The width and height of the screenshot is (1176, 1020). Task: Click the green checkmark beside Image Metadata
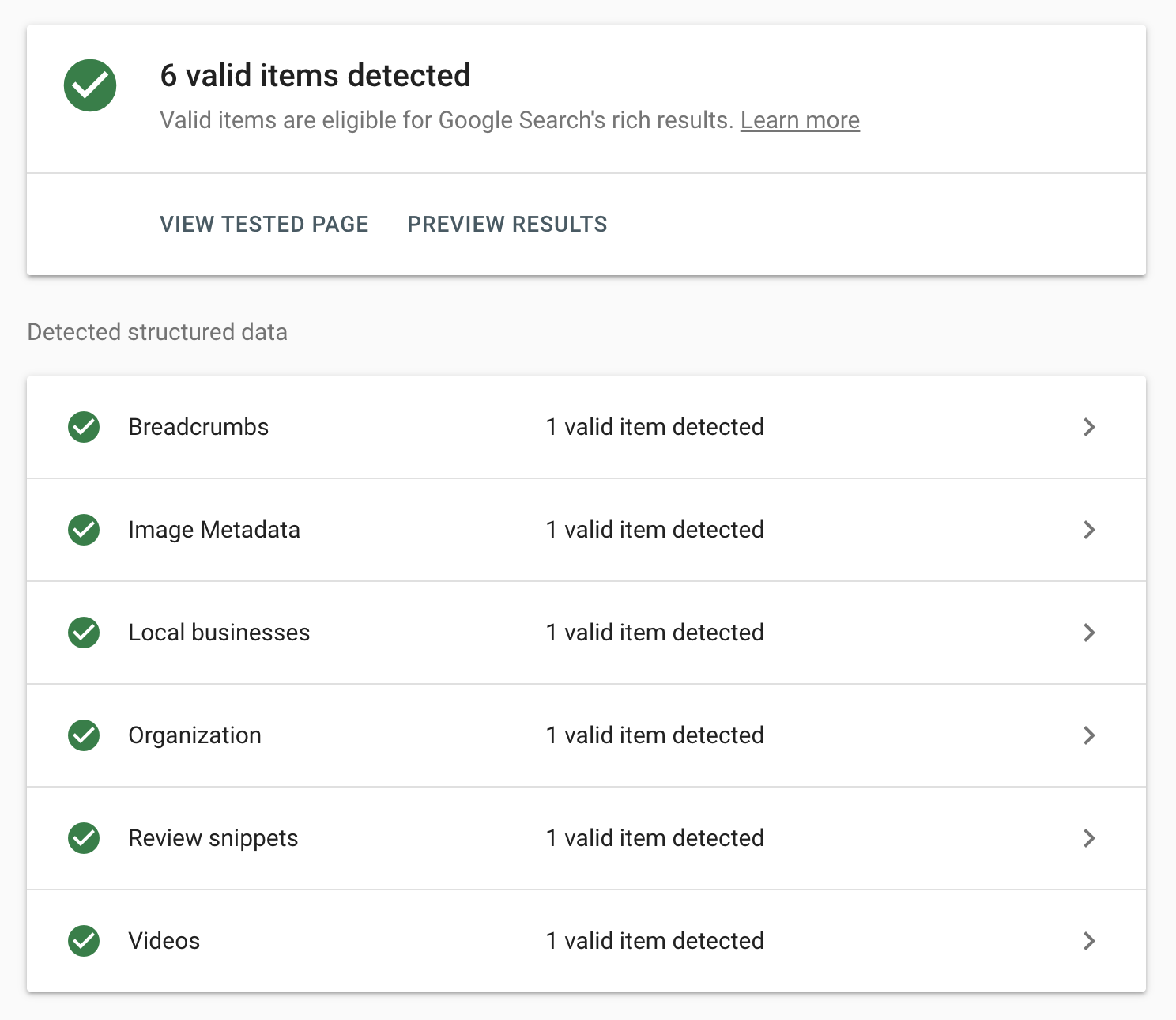(x=84, y=530)
